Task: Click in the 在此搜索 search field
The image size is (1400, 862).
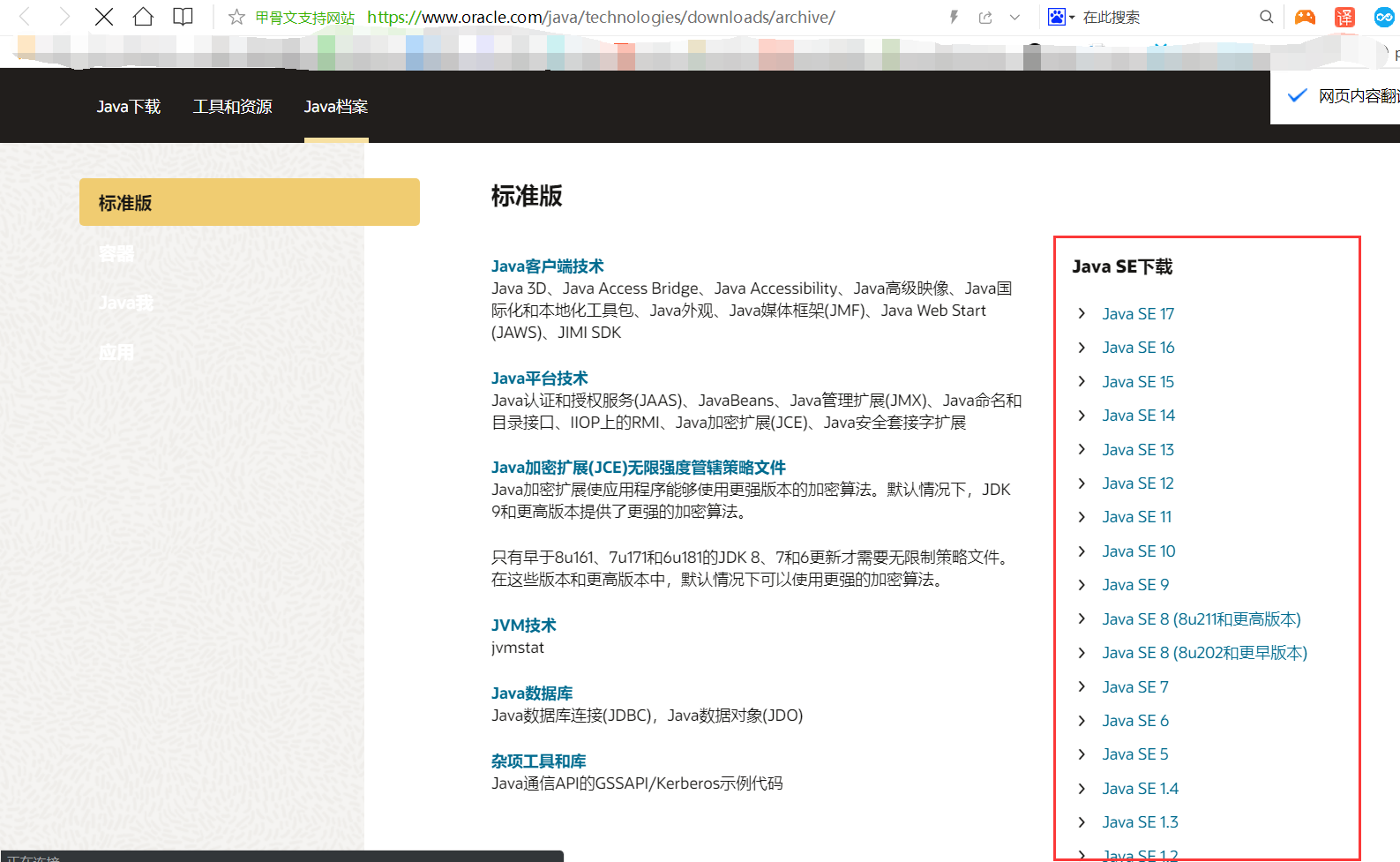Action: coord(1164,17)
